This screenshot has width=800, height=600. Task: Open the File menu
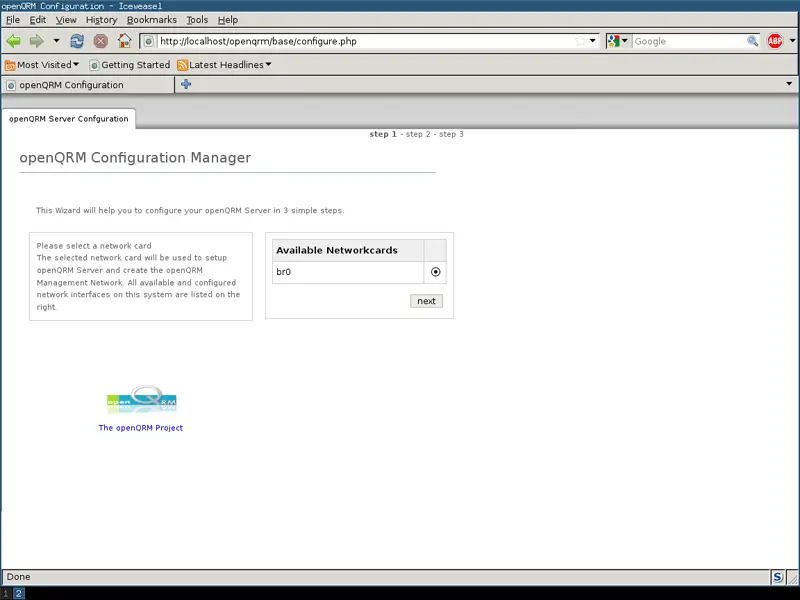[13, 20]
